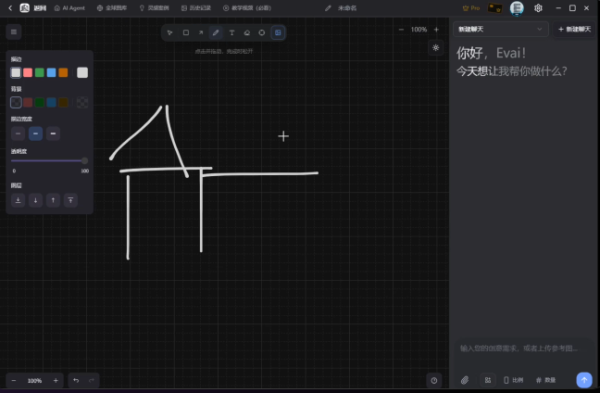This screenshot has width=600, height=393.
Task: Open the history records tab
Action: 196,8
